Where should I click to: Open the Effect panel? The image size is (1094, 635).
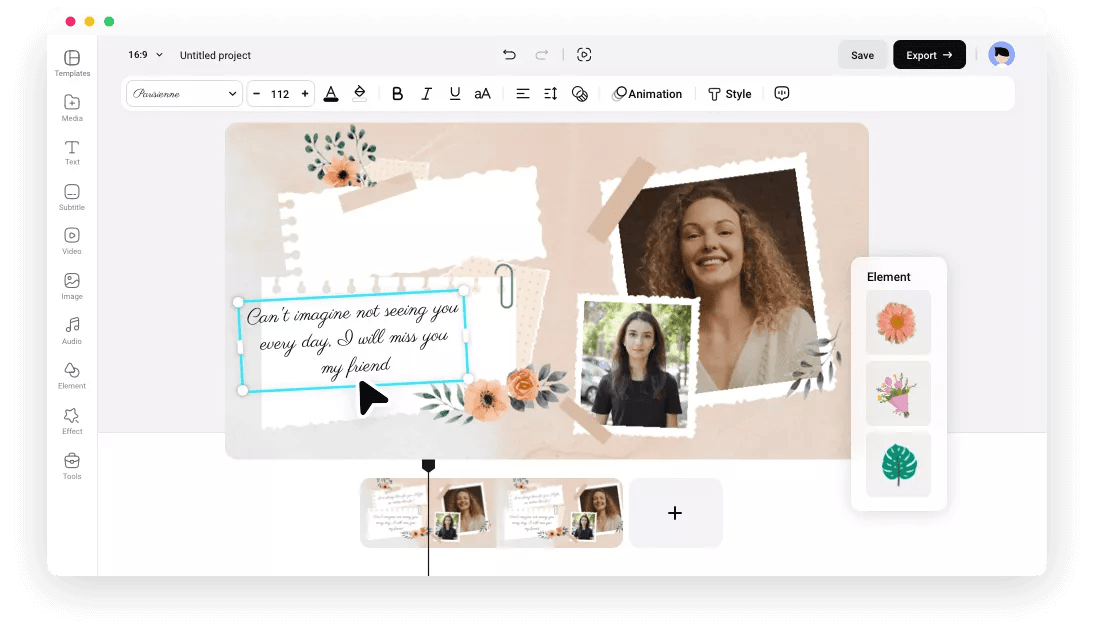point(71,420)
